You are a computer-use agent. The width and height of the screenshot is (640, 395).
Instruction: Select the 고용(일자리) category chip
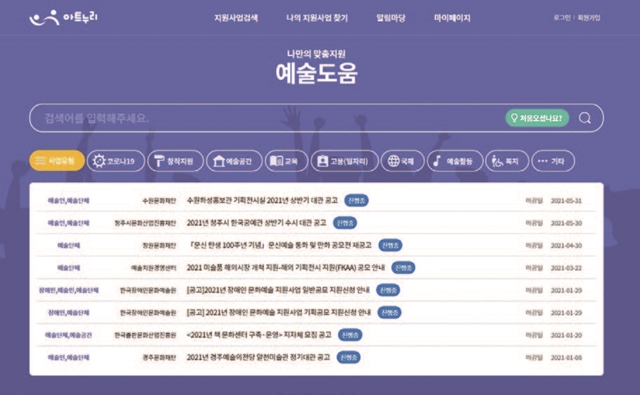[x=344, y=161]
